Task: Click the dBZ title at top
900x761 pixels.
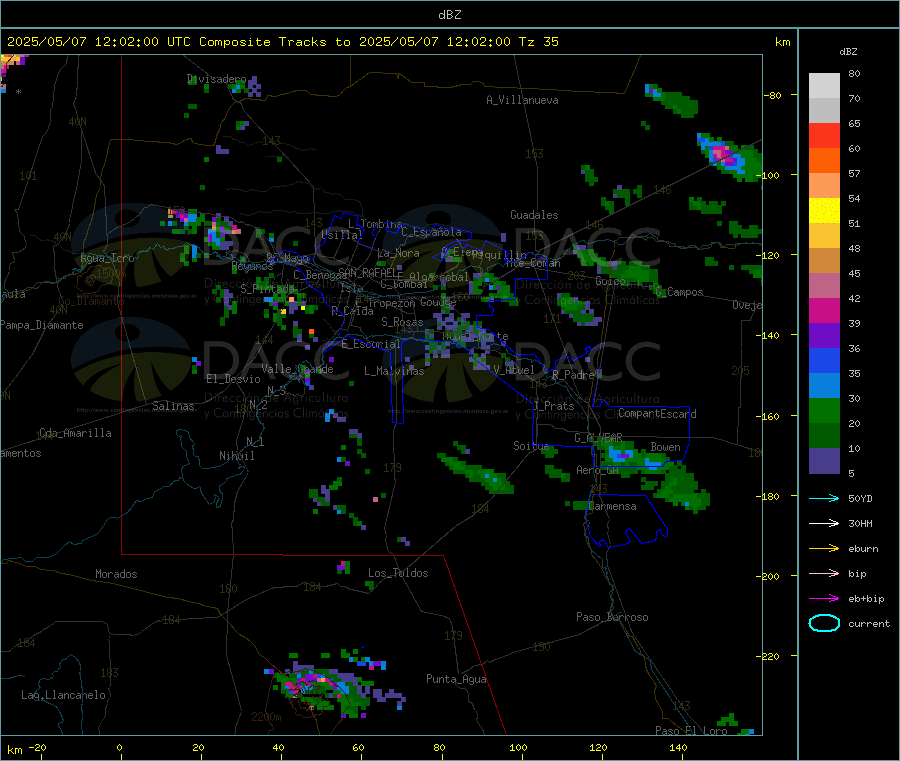Action: pos(449,15)
